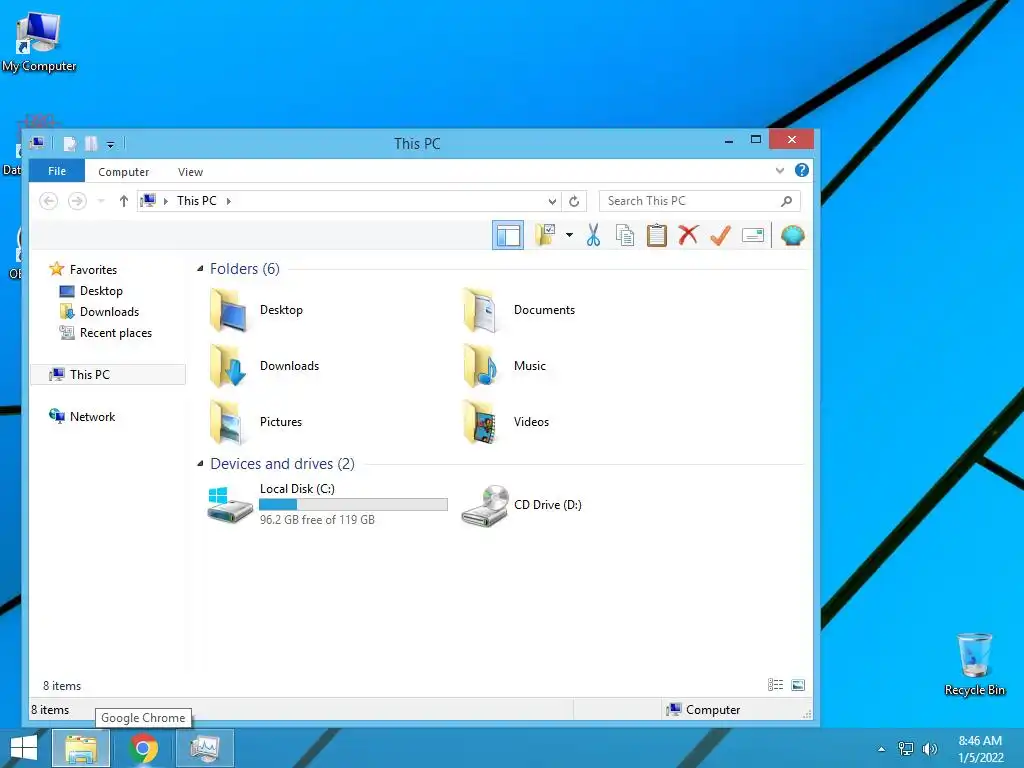The width and height of the screenshot is (1024, 768).
Task: Open the Help question mark icon
Action: (801, 170)
